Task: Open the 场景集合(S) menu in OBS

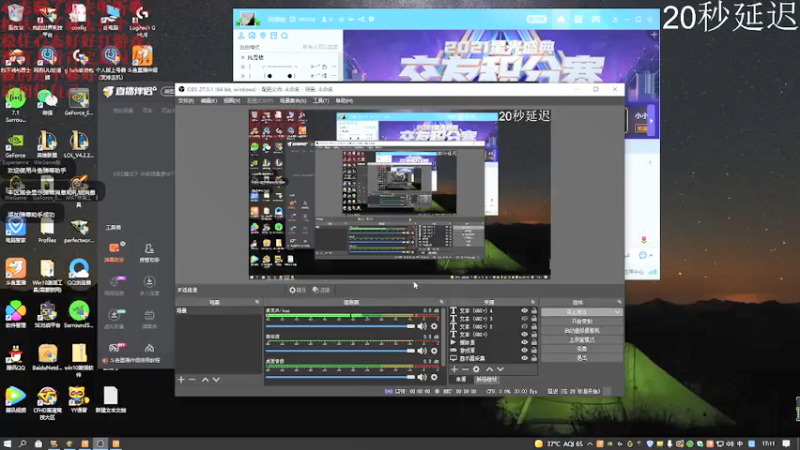Action: point(293,101)
